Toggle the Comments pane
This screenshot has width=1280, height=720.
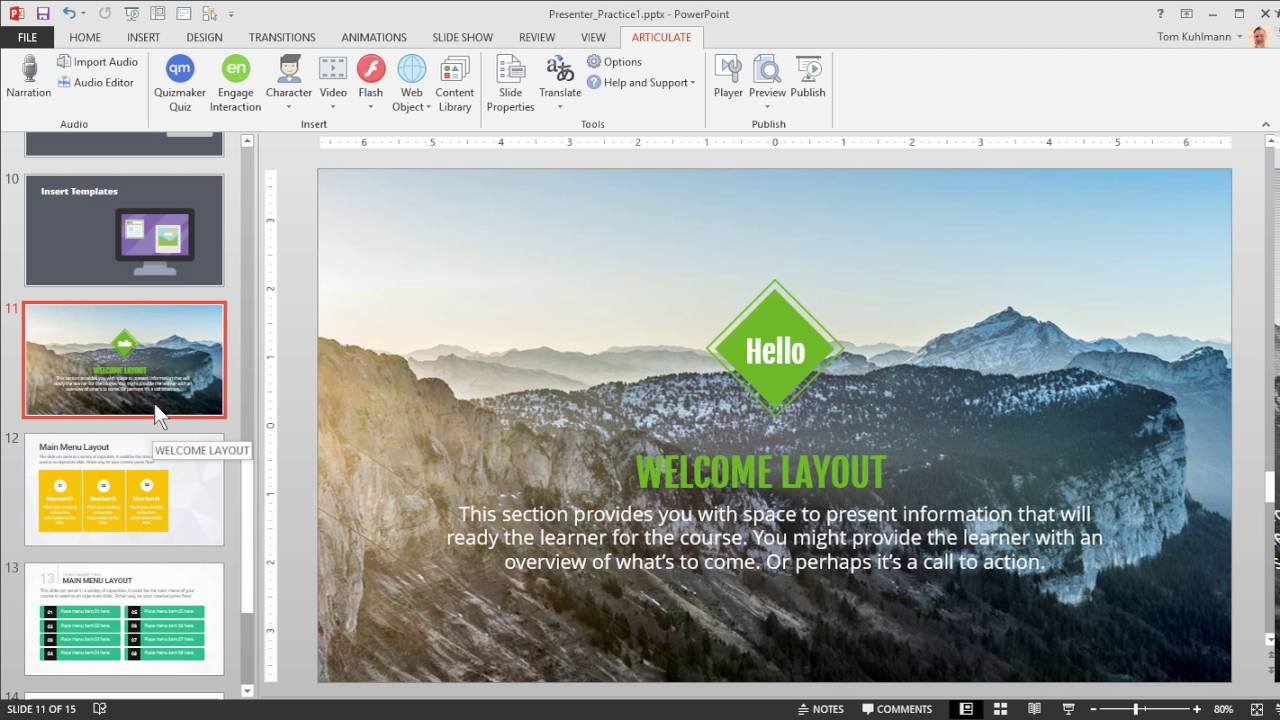click(897, 709)
